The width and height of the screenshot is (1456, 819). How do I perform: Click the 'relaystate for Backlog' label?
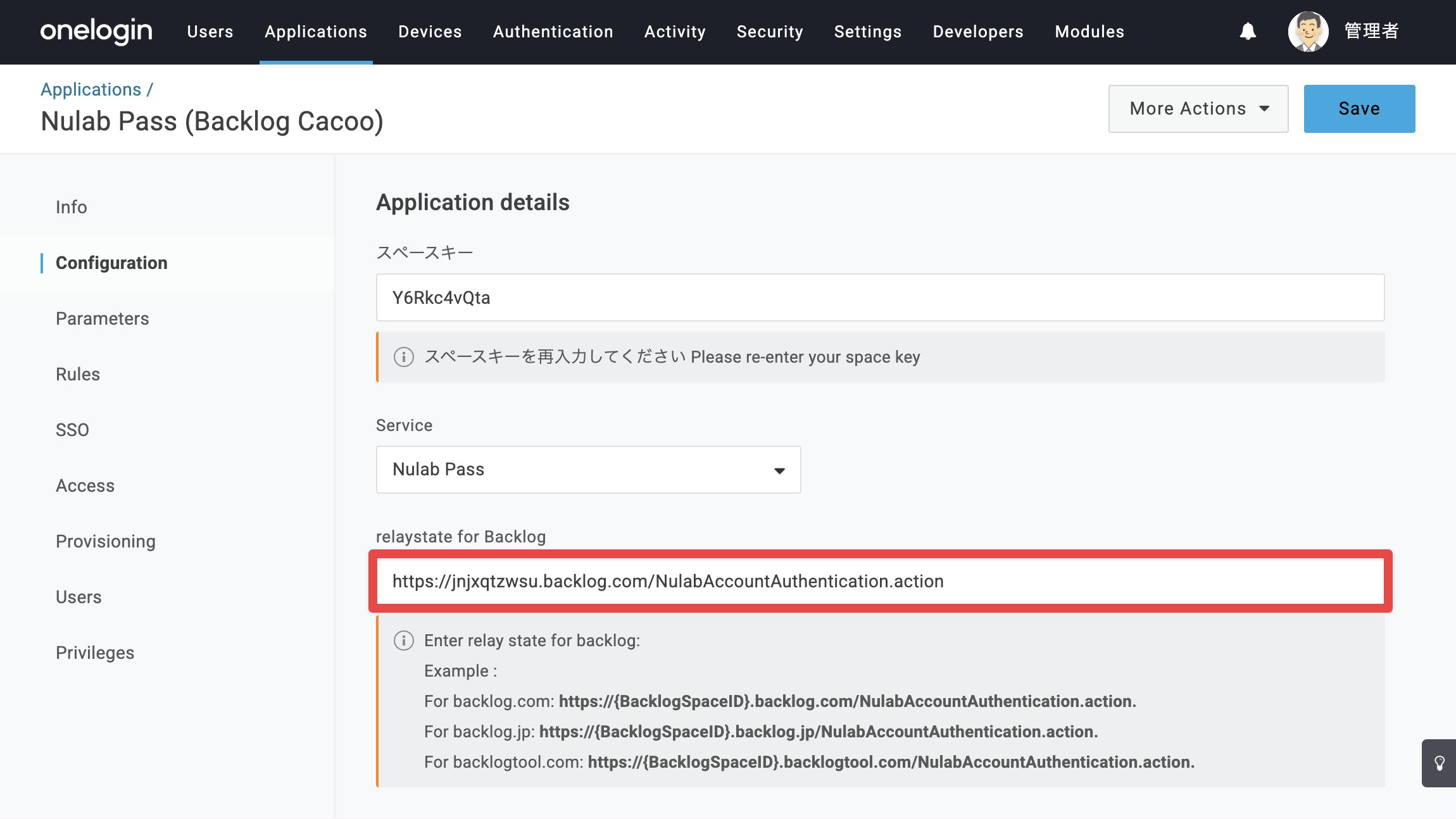[x=461, y=537]
